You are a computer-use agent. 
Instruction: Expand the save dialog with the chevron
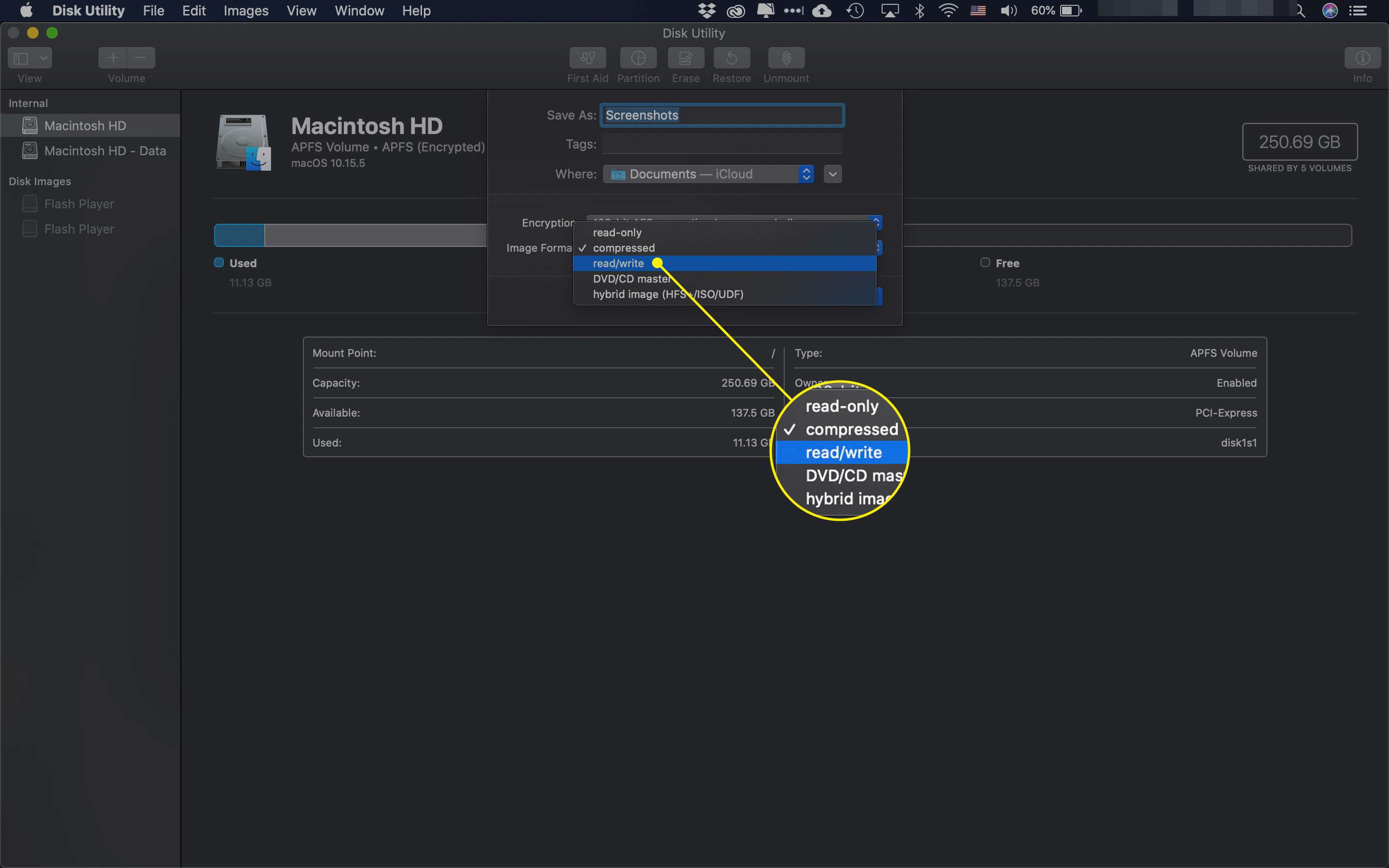click(832, 174)
